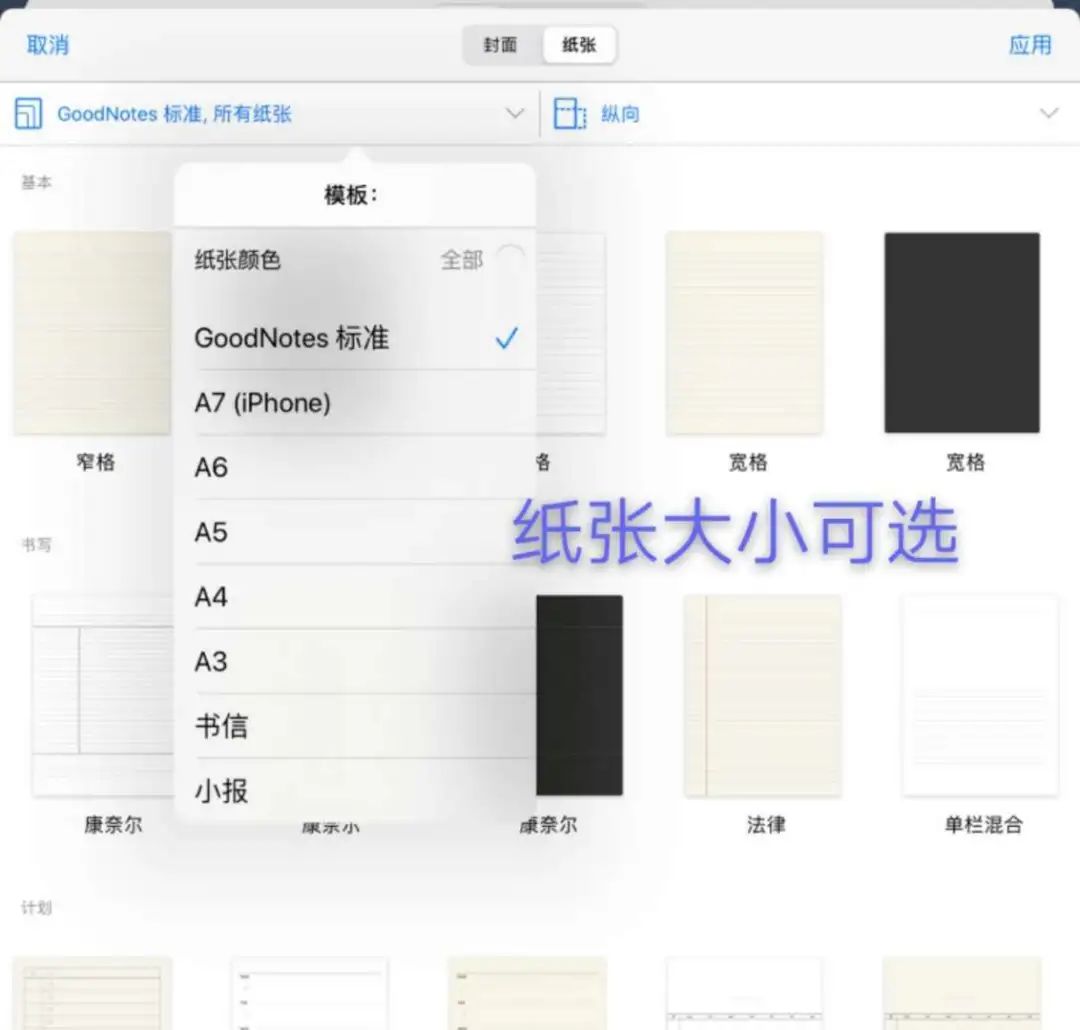This screenshot has height=1030, width=1080.
Task: Click the 书写 section label
Action: 37,545
